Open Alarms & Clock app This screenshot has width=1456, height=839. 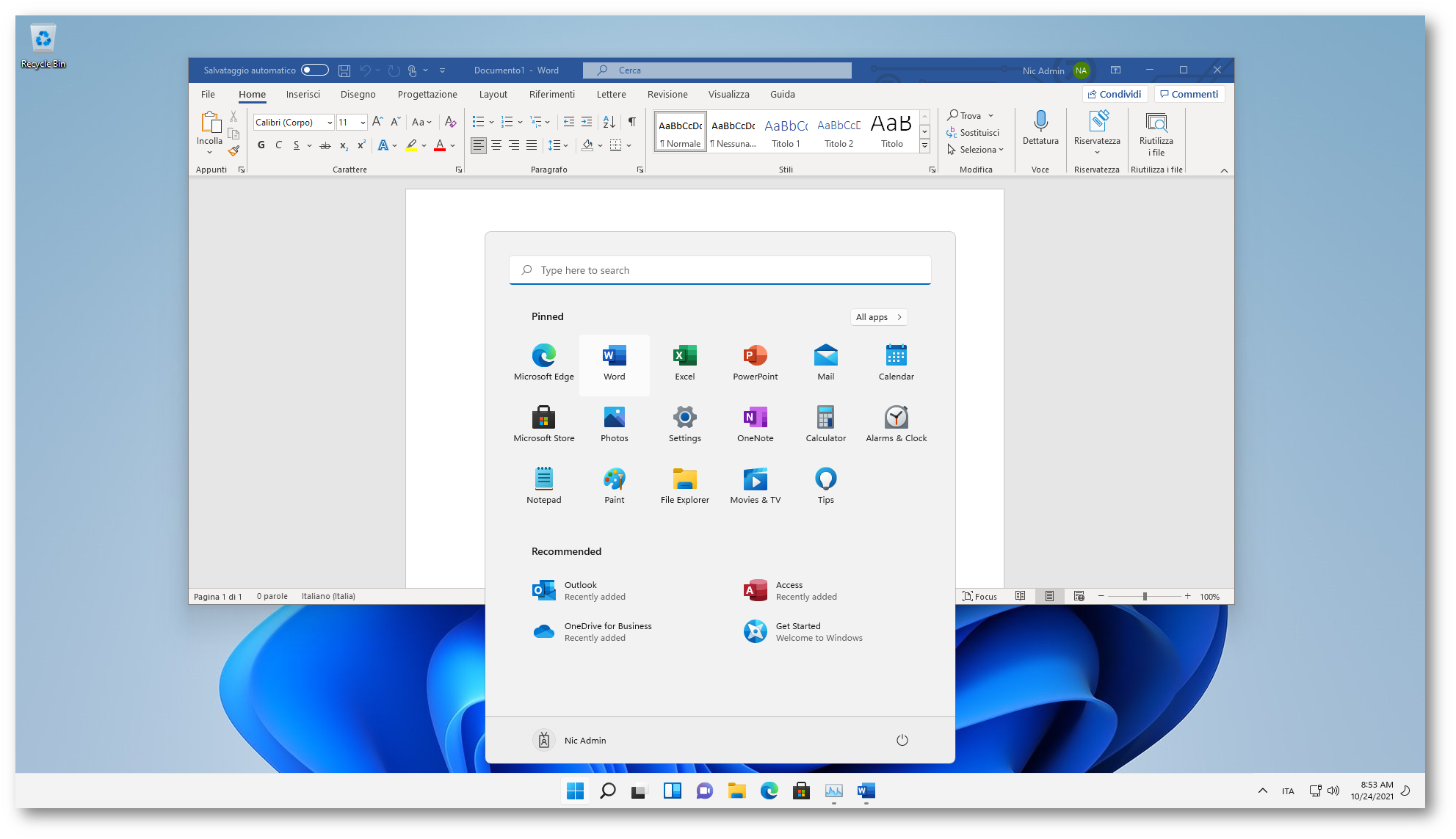896,418
